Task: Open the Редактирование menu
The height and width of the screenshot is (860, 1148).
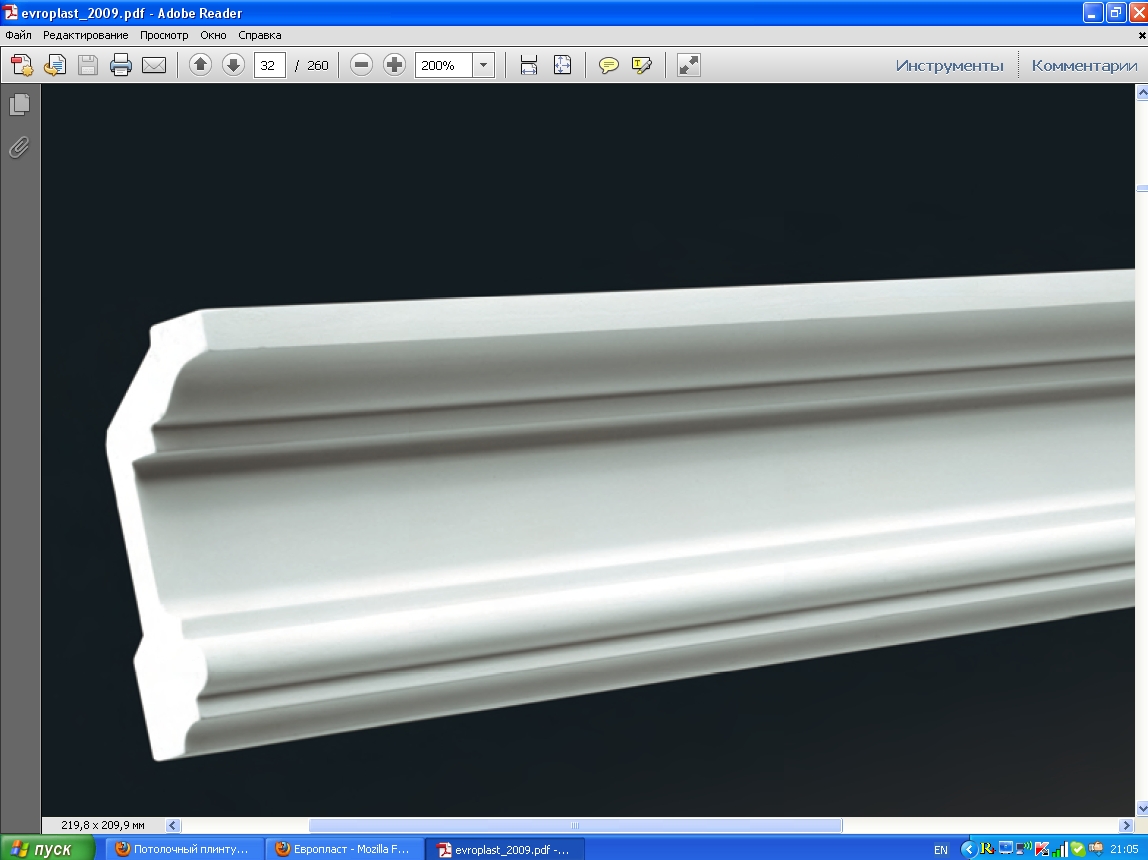Action: (86, 35)
